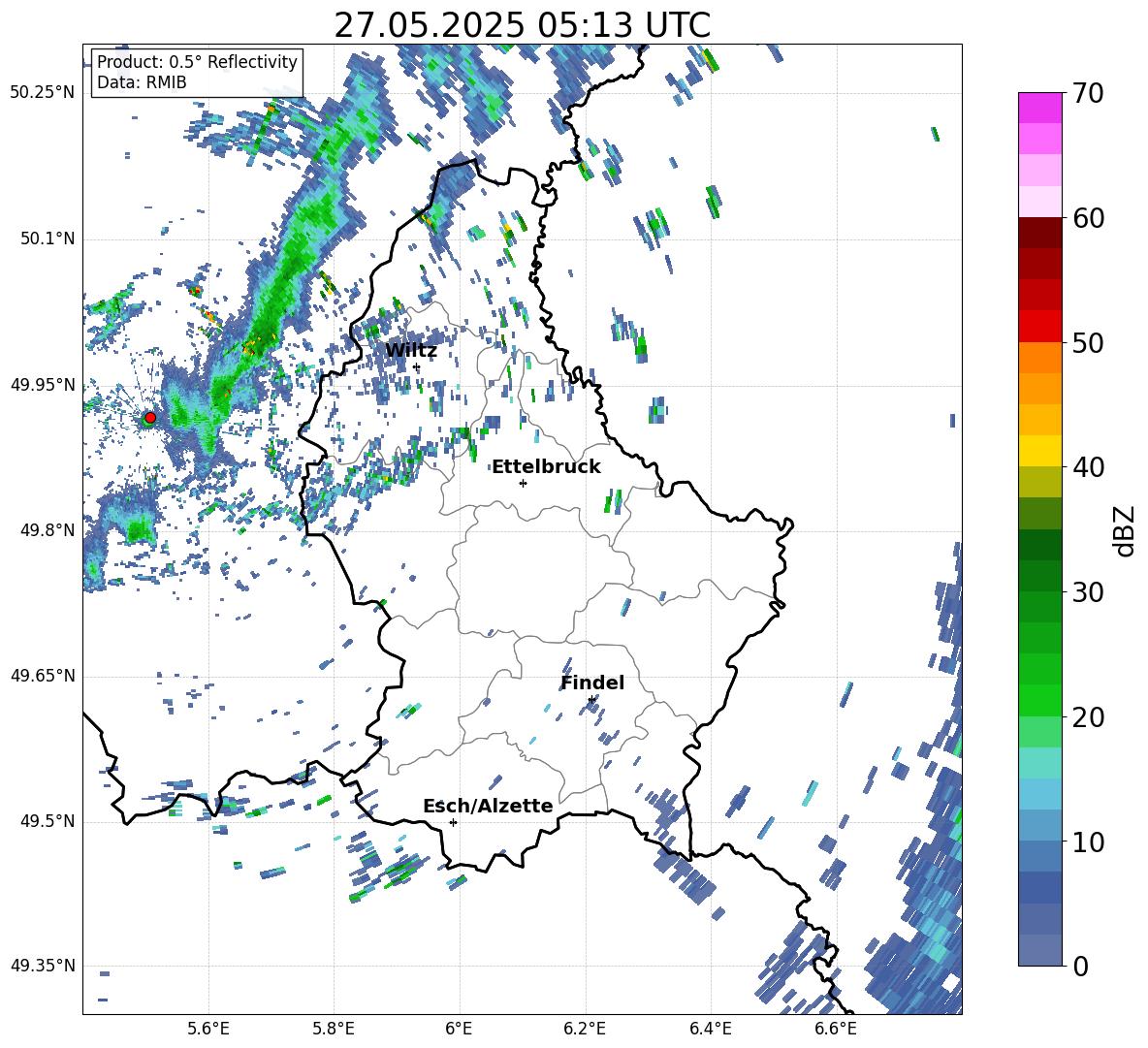Image resolution: width=1148 pixels, height=1048 pixels.
Task: Click the 49.8°N latitude label
Action: pos(48,530)
